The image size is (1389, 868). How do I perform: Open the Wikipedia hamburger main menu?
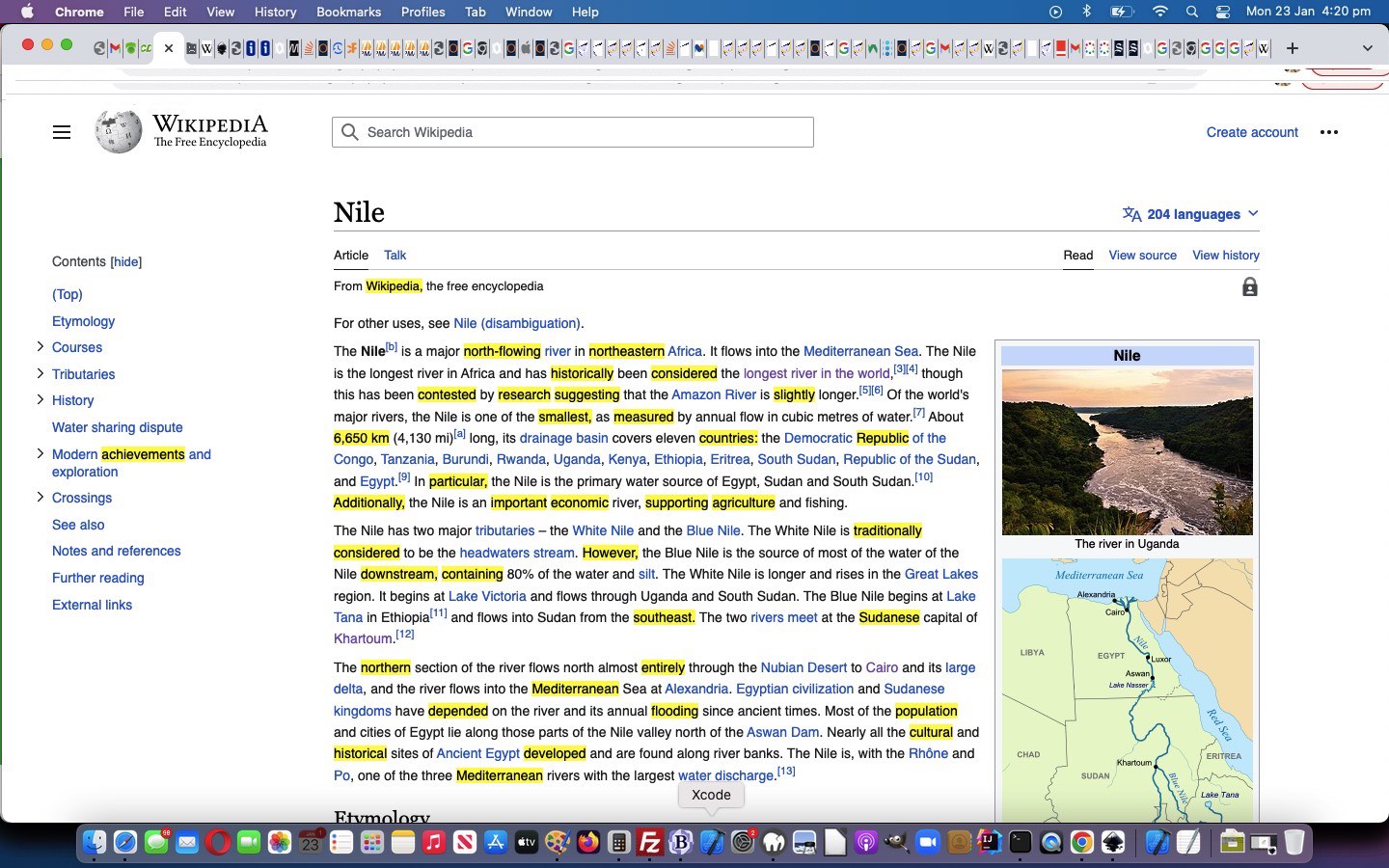point(62,132)
